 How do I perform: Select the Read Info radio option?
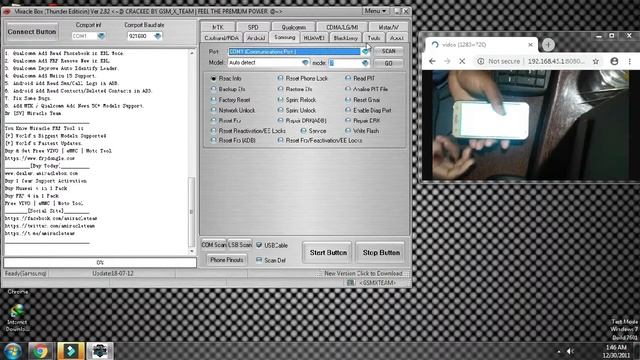coord(227,78)
